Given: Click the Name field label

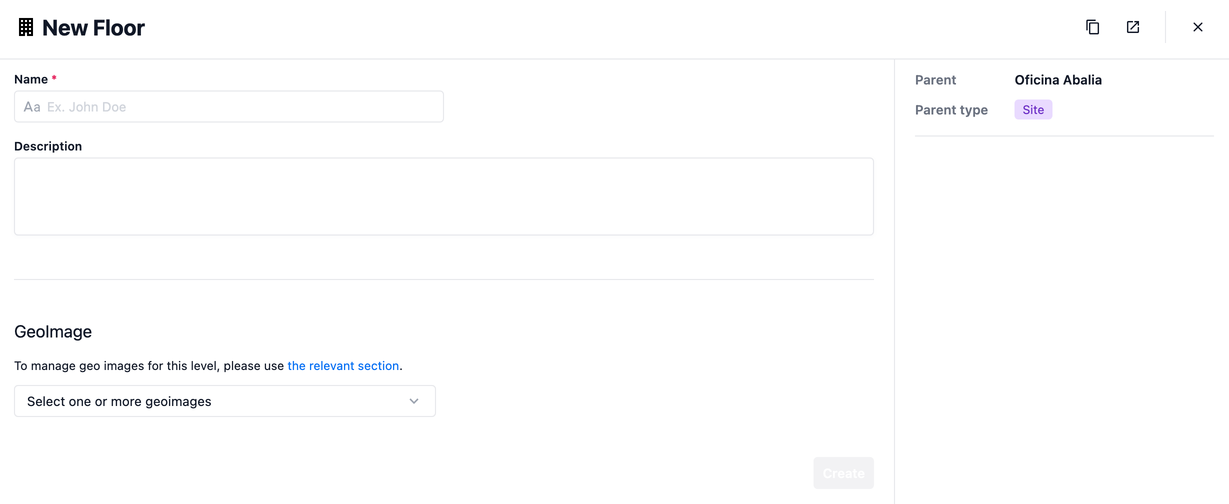Looking at the screenshot, I should [31, 79].
